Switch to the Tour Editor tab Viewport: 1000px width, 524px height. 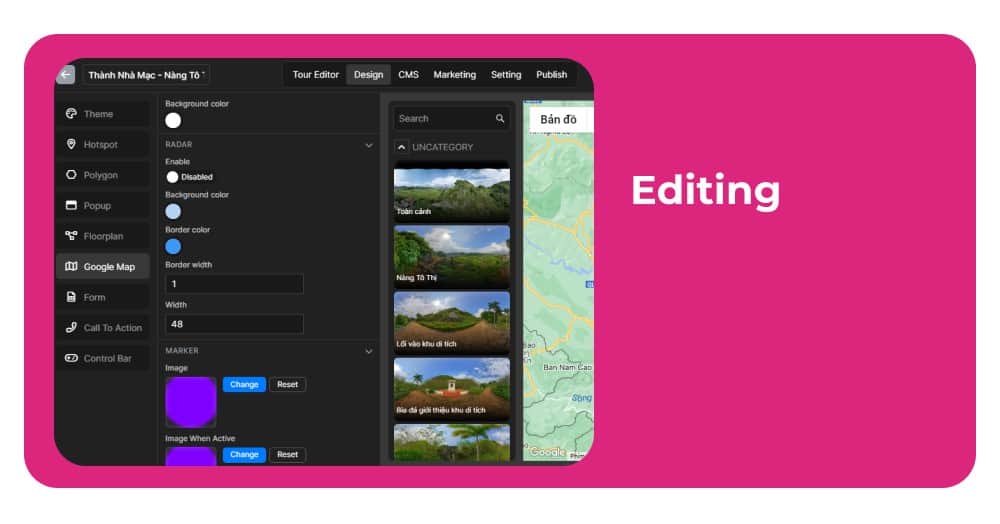[315, 75]
